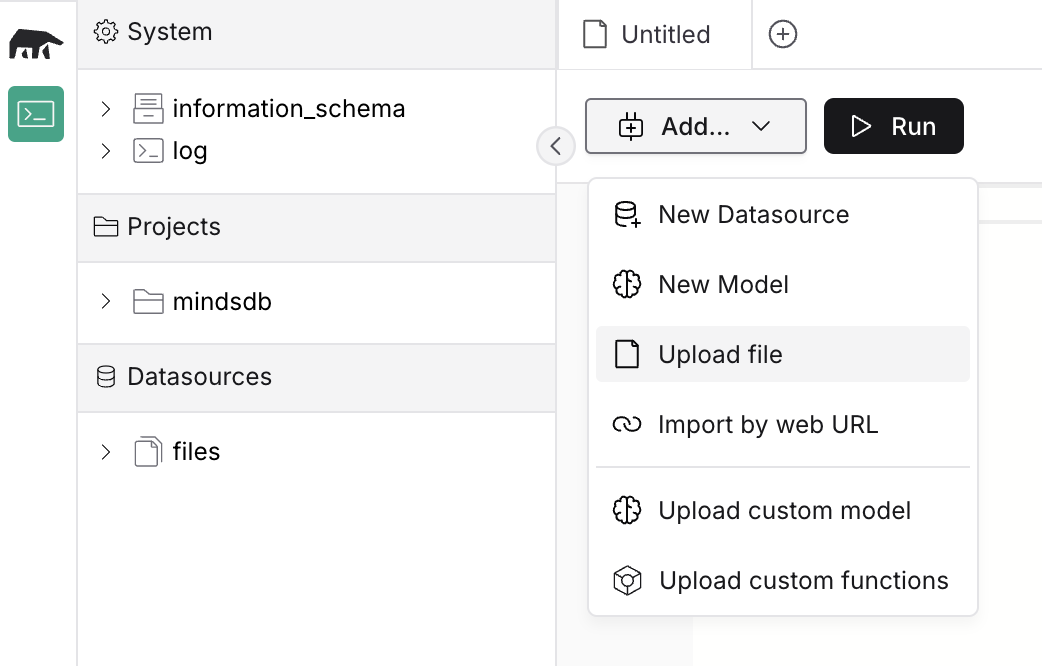Click the mindsdb project folder icon
Viewport: 1042px width, 666px height.
148,301
